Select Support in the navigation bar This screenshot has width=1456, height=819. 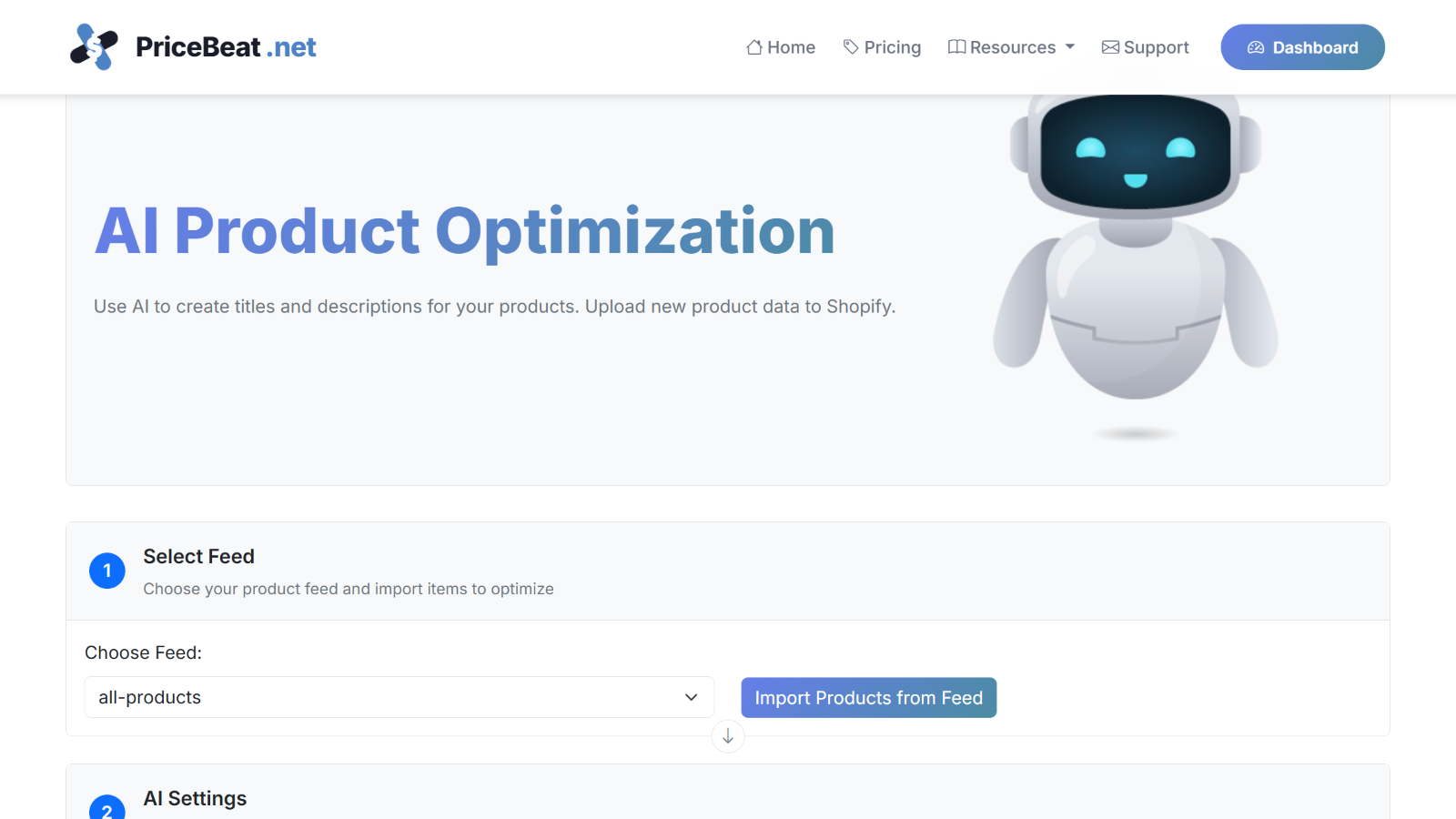(1156, 46)
